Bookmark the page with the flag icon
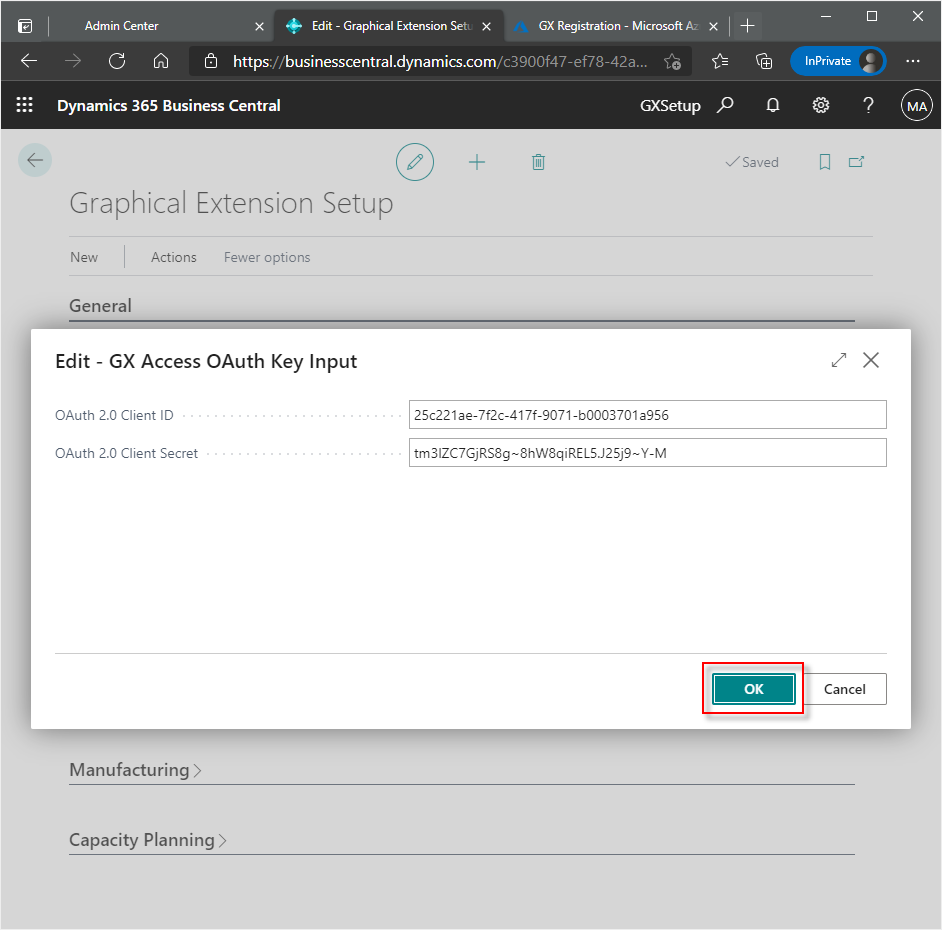Screen dimensions: 942x930 click(824, 161)
